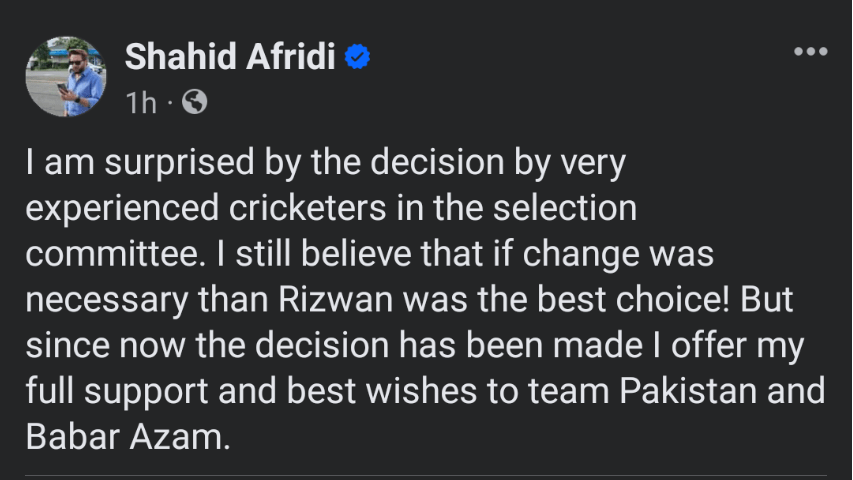This screenshot has height=480, width=853.
Task: Click the '1h' post timestamp
Action: [x=141, y=102]
